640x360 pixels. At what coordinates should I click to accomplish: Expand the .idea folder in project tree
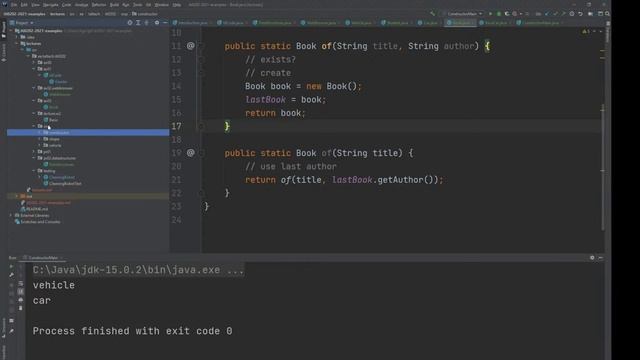pos(17,37)
